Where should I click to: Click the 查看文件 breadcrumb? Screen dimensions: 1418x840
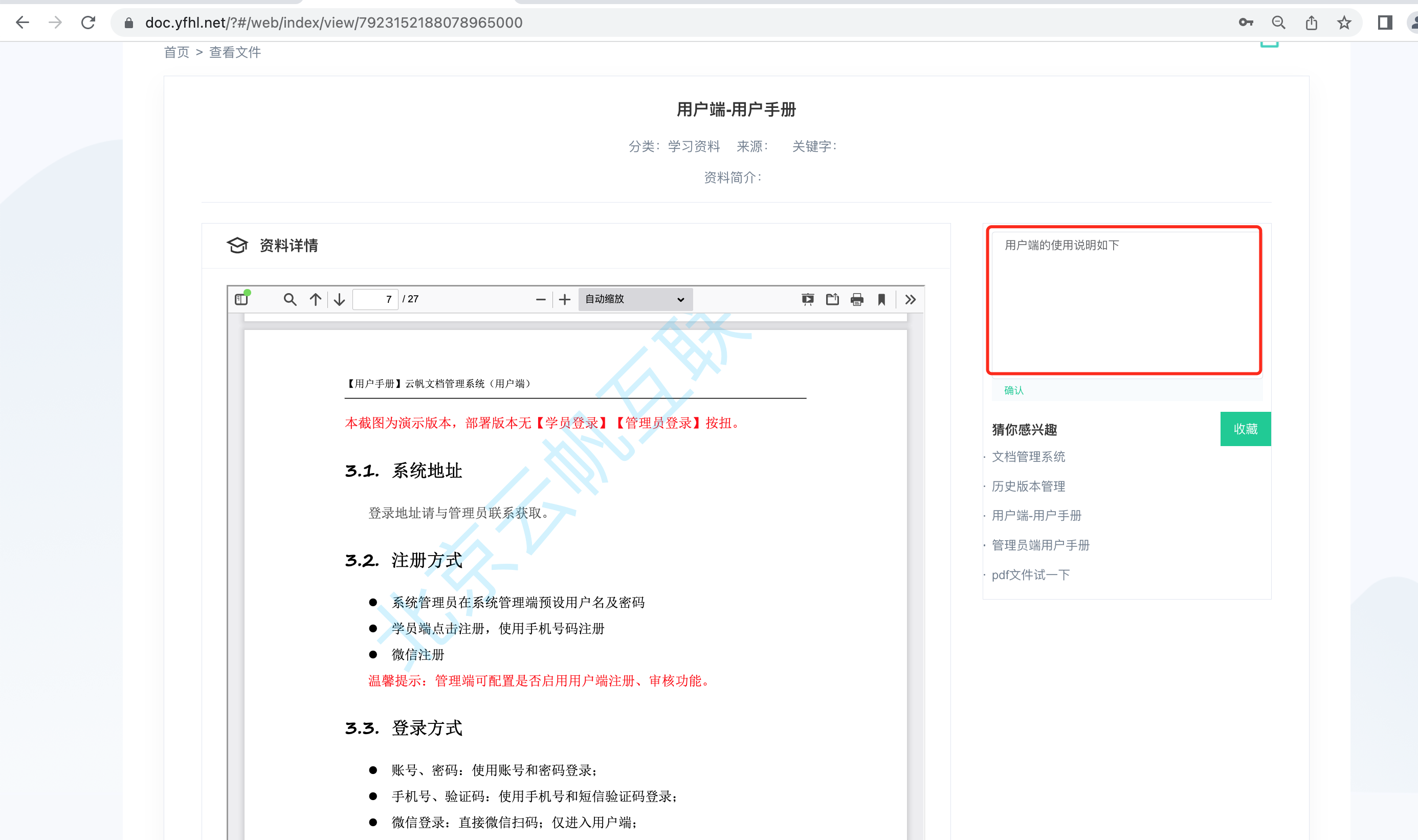click(x=235, y=53)
